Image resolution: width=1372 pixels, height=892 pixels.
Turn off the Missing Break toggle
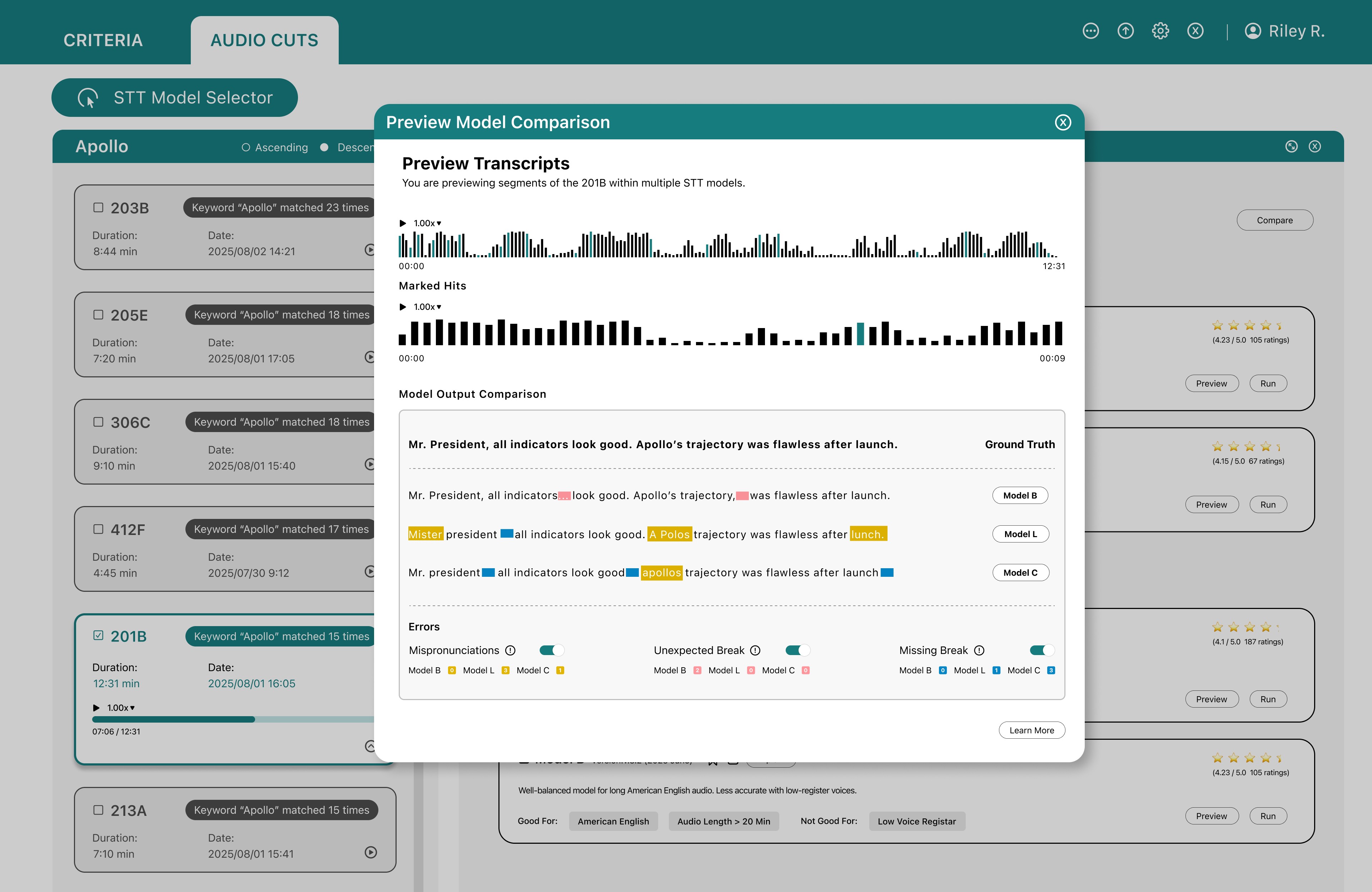coord(1042,650)
